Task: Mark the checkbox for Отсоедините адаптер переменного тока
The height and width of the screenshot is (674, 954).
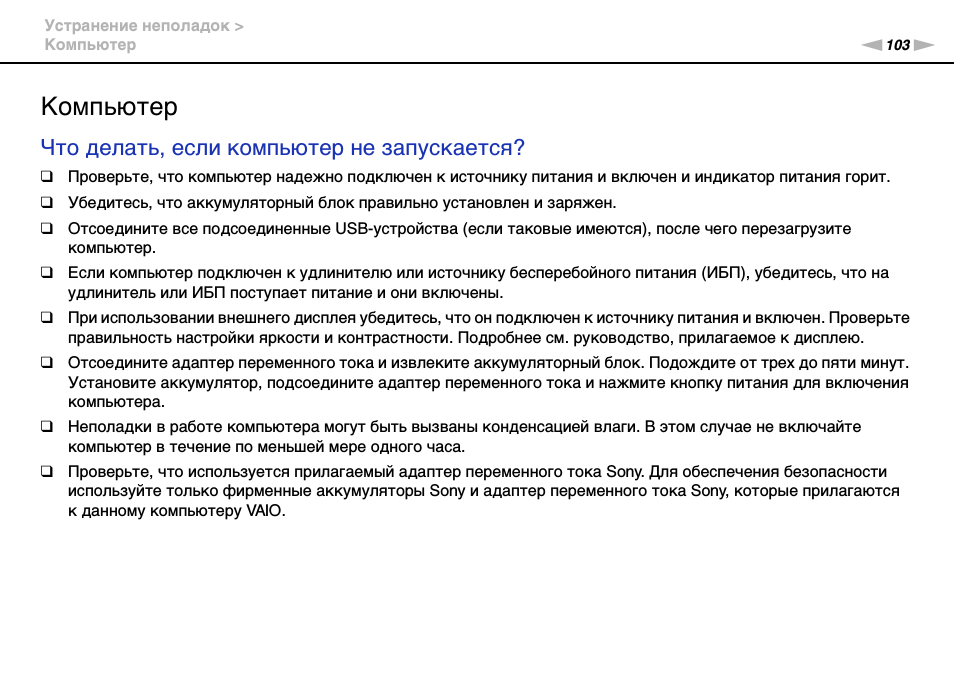Action: 47,363
